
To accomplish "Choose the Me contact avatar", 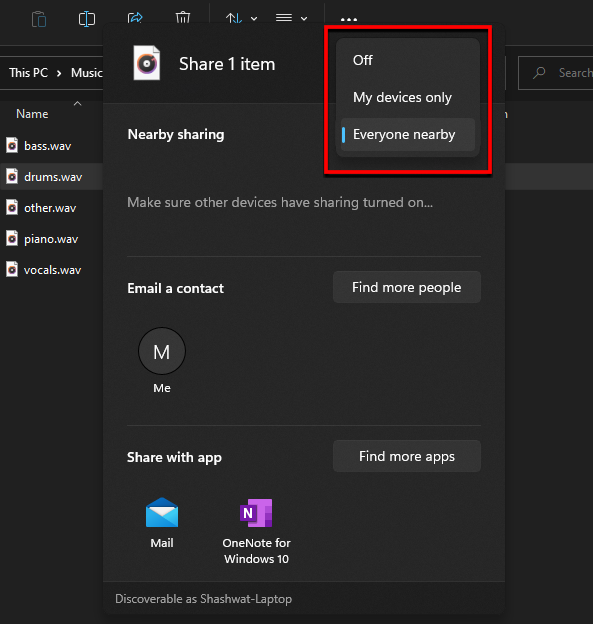I will [x=162, y=351].
